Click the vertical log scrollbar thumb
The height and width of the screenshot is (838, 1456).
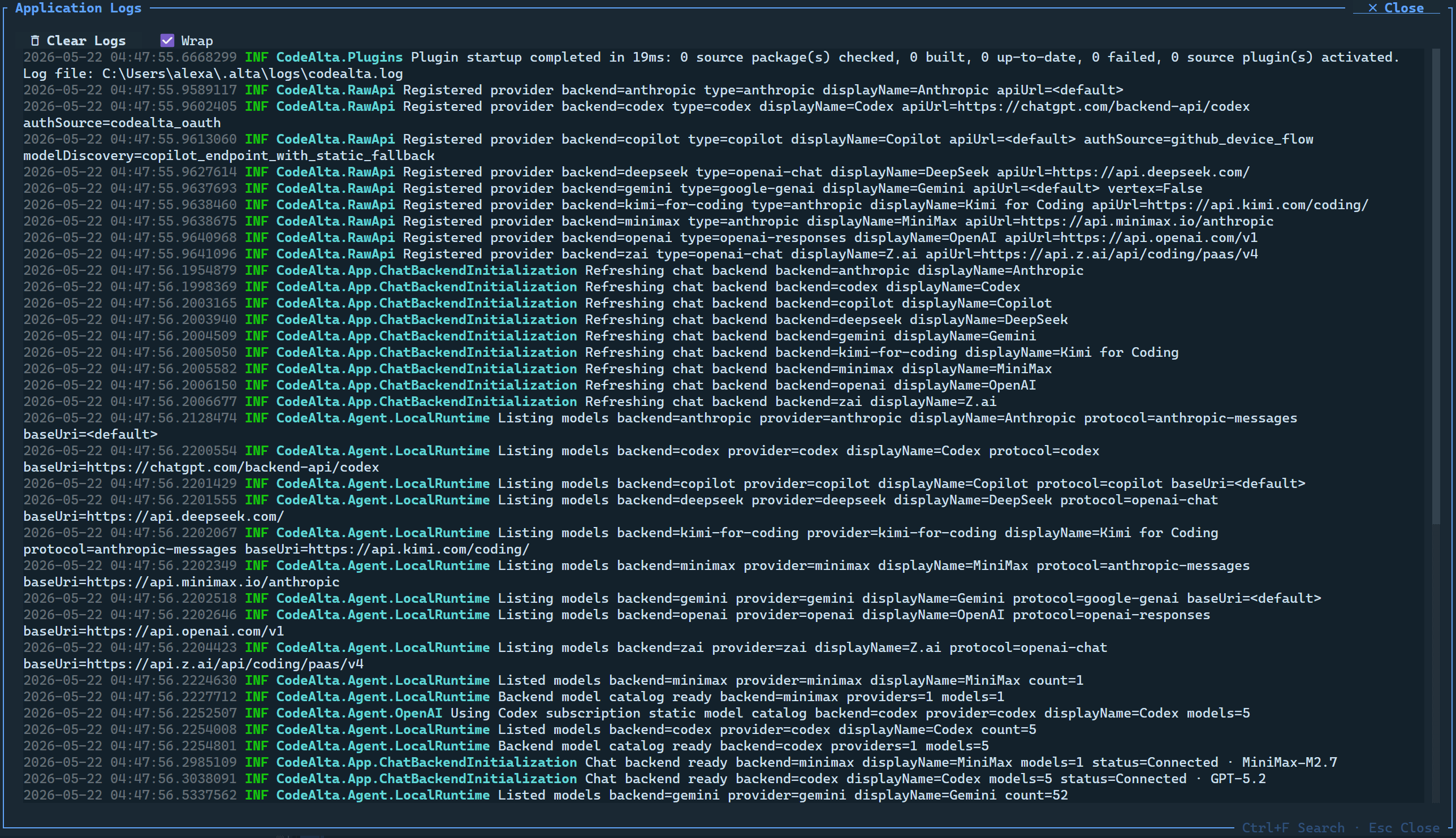coord(1436,287)
